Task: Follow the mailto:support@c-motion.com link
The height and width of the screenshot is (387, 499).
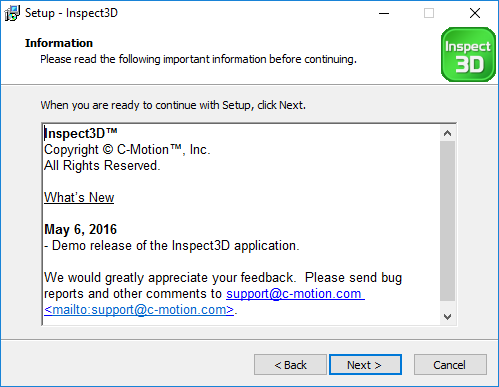Action: point(139,310)
